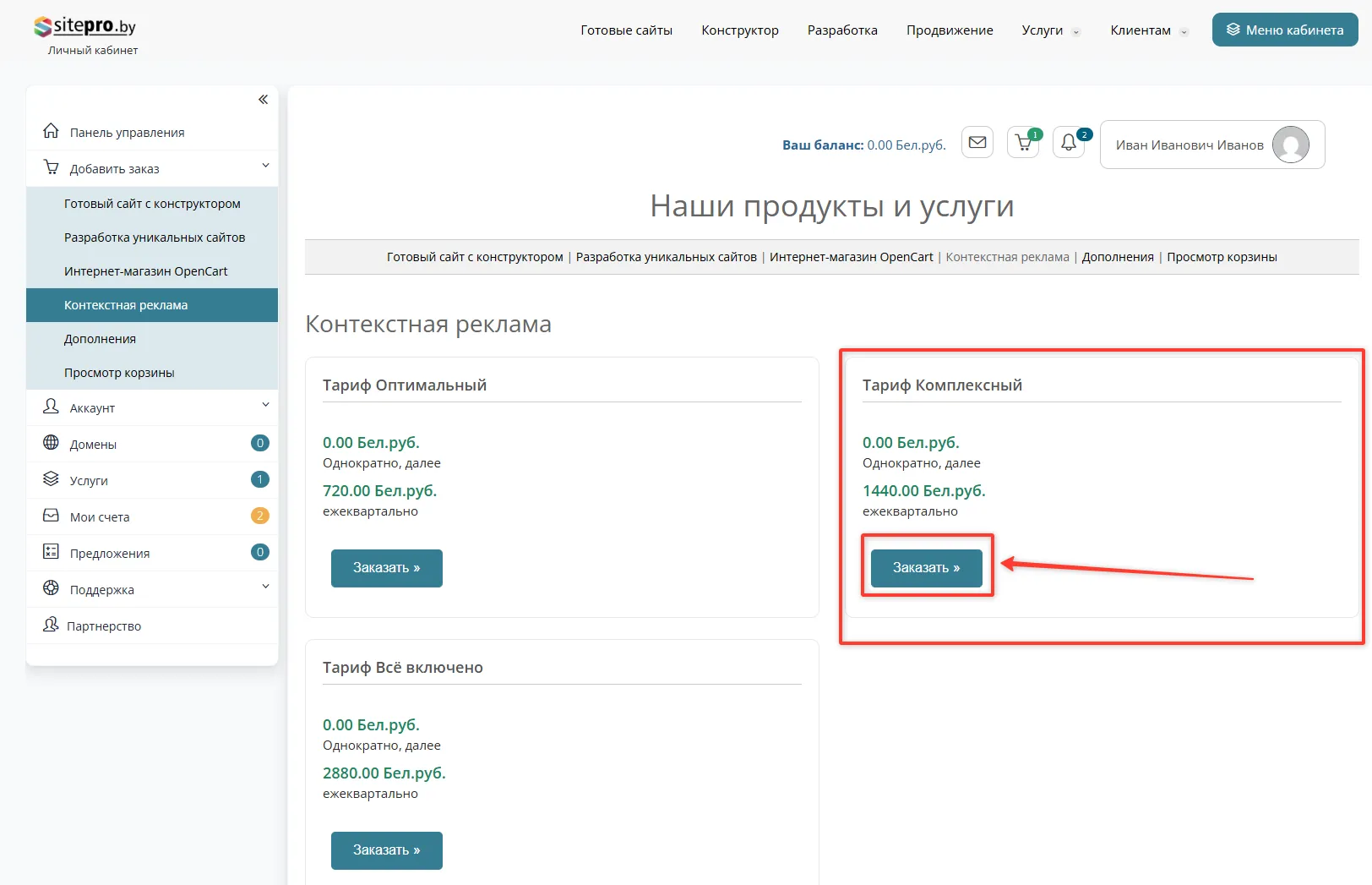Open Домены in the sidebar
This screenshot has height=885, width=1372.
pyautogui.click(x=93, y=445)
